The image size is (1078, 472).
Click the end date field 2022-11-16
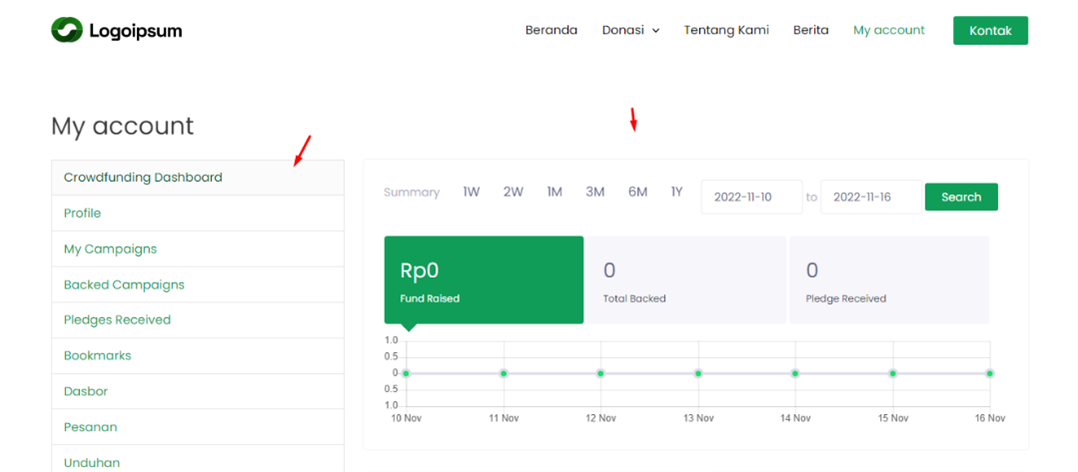click(x=870, y=197)
